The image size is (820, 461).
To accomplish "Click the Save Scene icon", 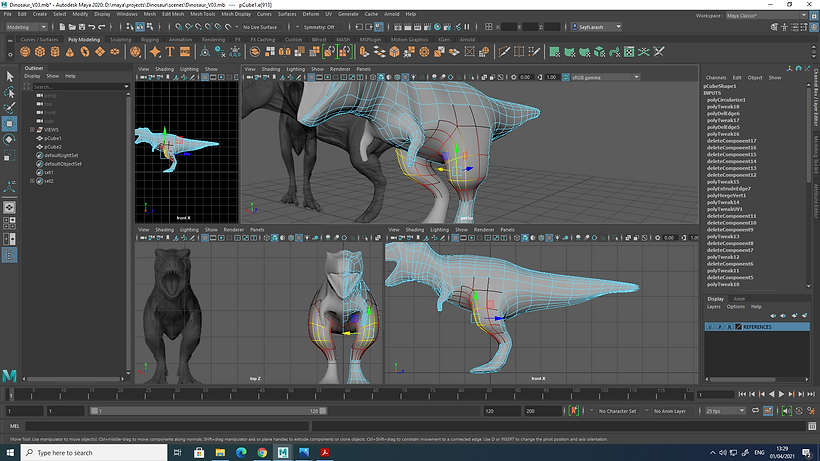I will point(82,27).
